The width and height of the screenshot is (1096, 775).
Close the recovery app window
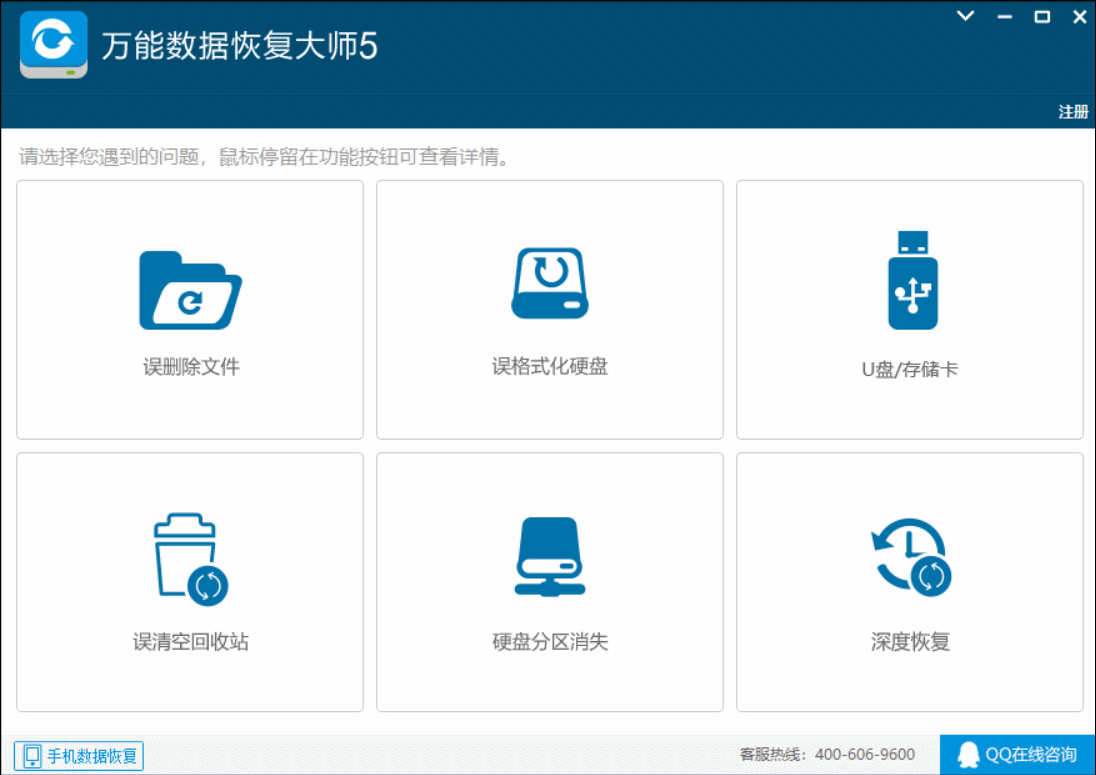coord(1079,17)
